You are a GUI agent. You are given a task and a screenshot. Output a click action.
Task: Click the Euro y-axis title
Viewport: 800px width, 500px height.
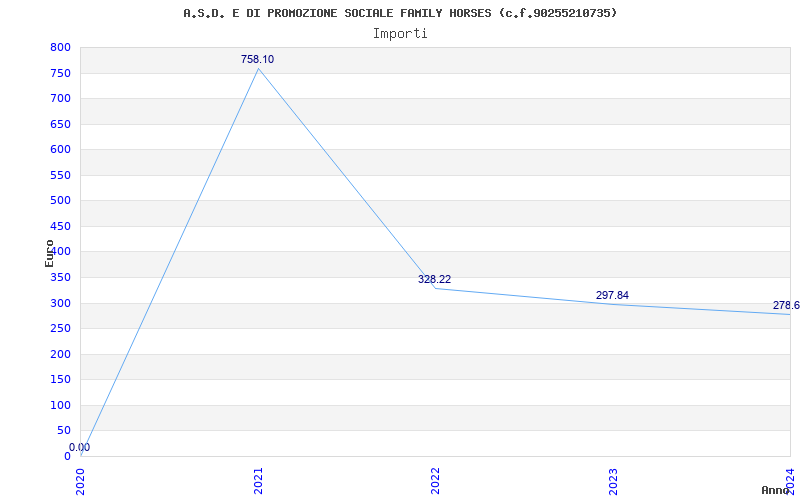click(x=49, y=253)
